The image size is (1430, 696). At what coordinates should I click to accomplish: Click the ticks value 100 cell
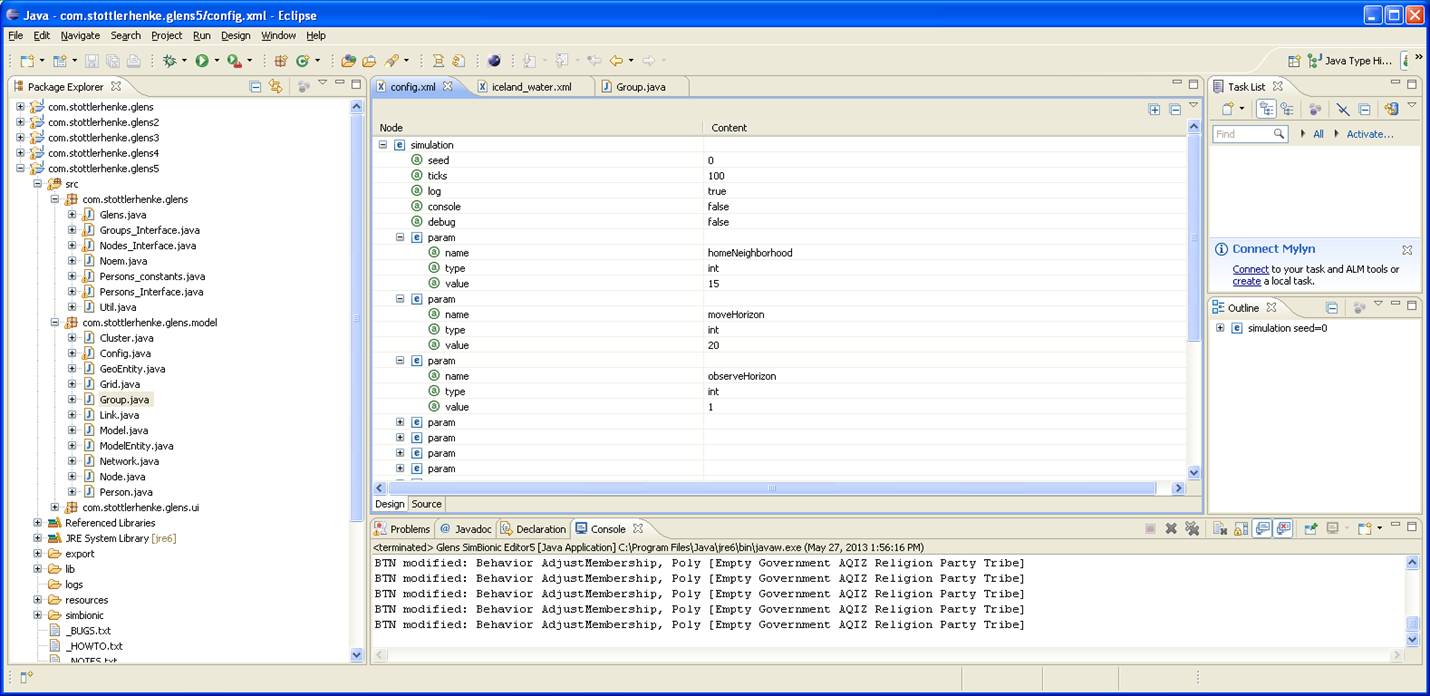(944, 176)
